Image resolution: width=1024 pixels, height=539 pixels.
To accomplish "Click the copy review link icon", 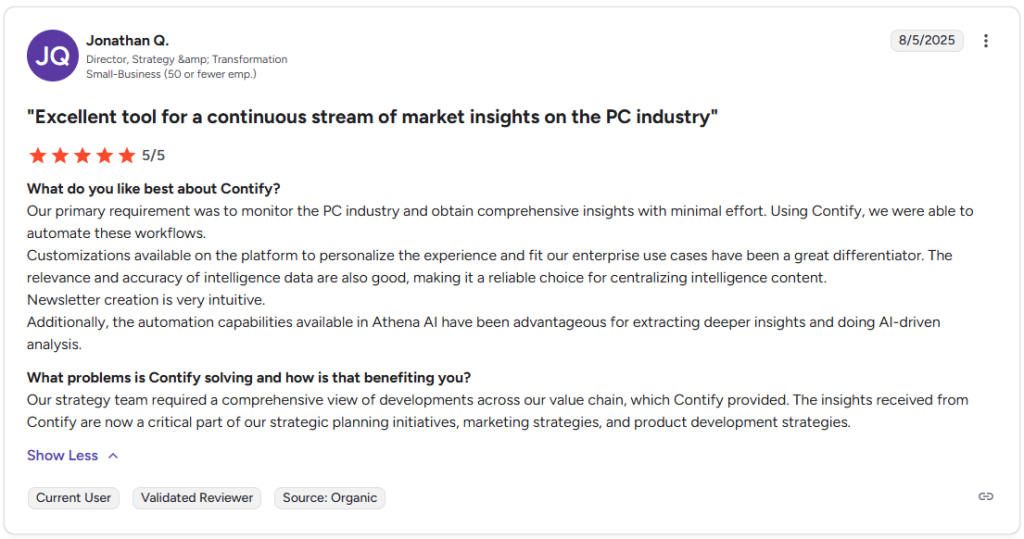I will point(986,497).
